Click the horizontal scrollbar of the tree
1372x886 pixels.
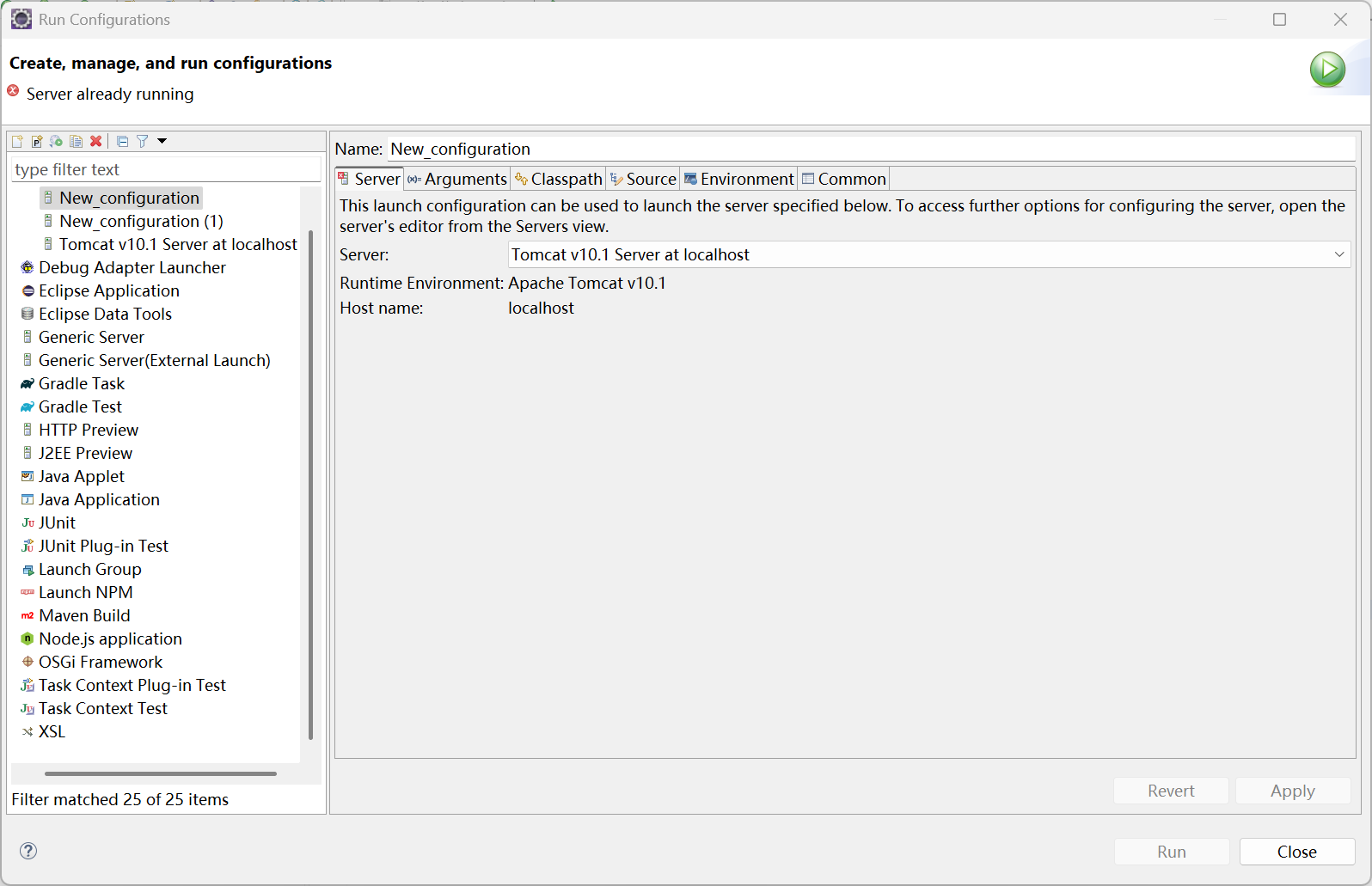click(x=161, y=773)
